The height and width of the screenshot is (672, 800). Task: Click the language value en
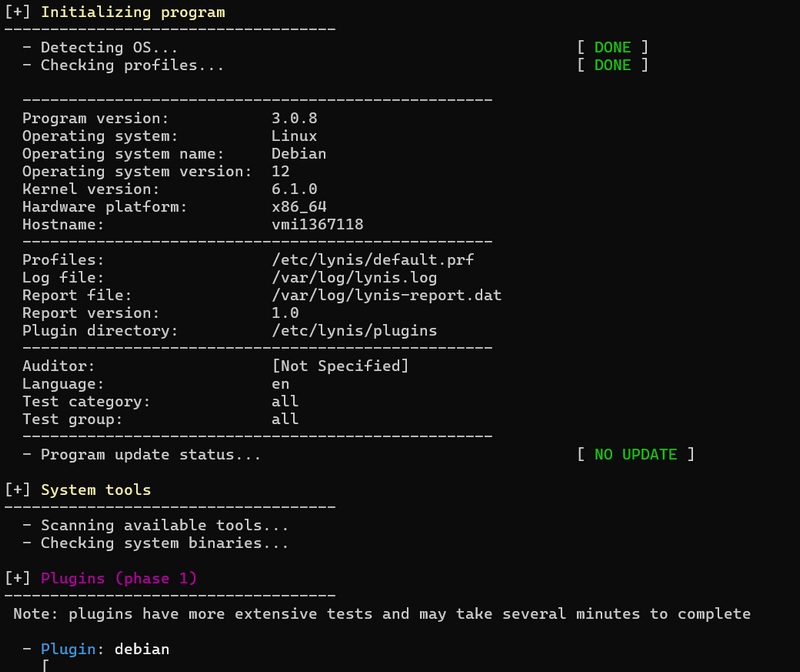[281, 384]
